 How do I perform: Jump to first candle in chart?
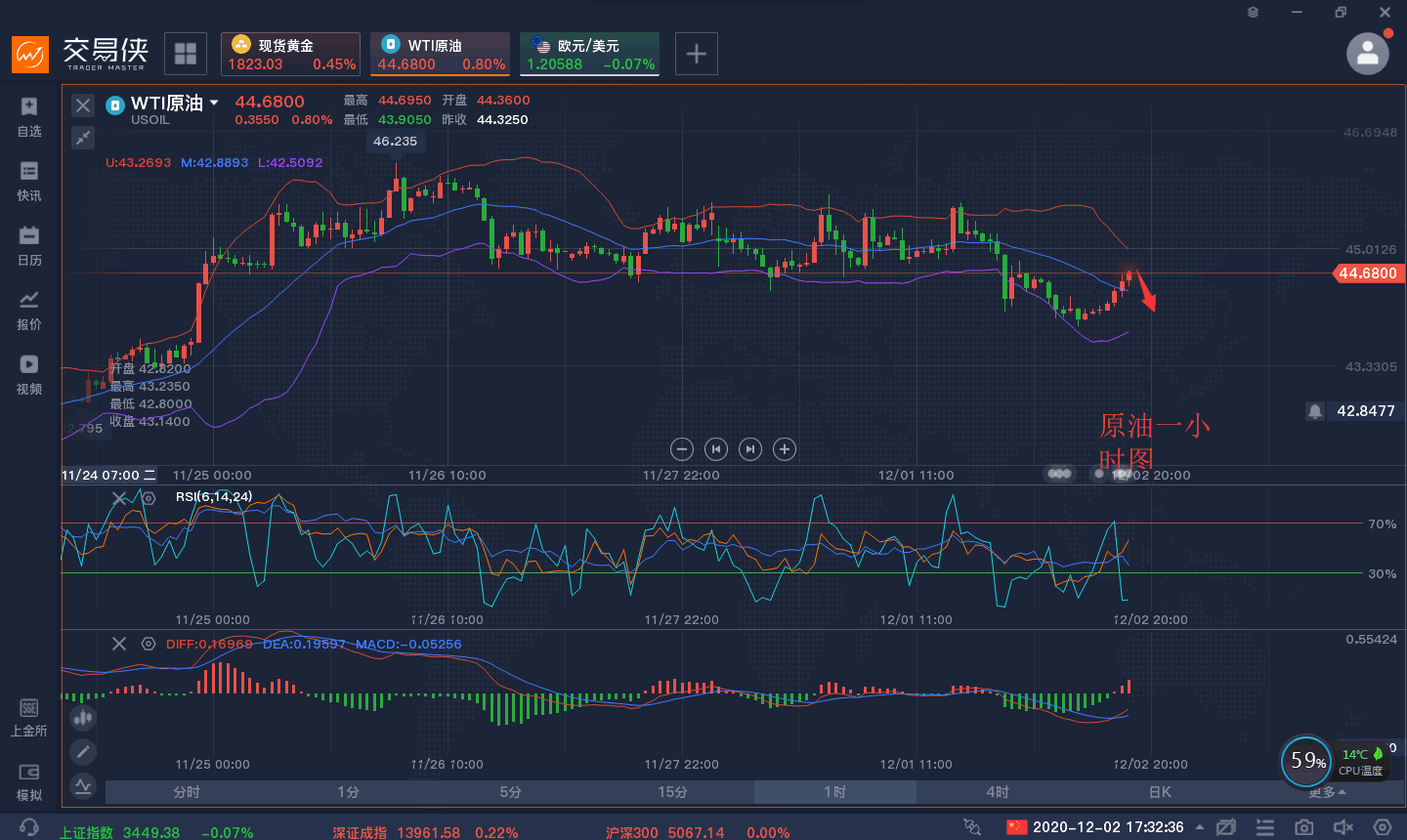716,449
